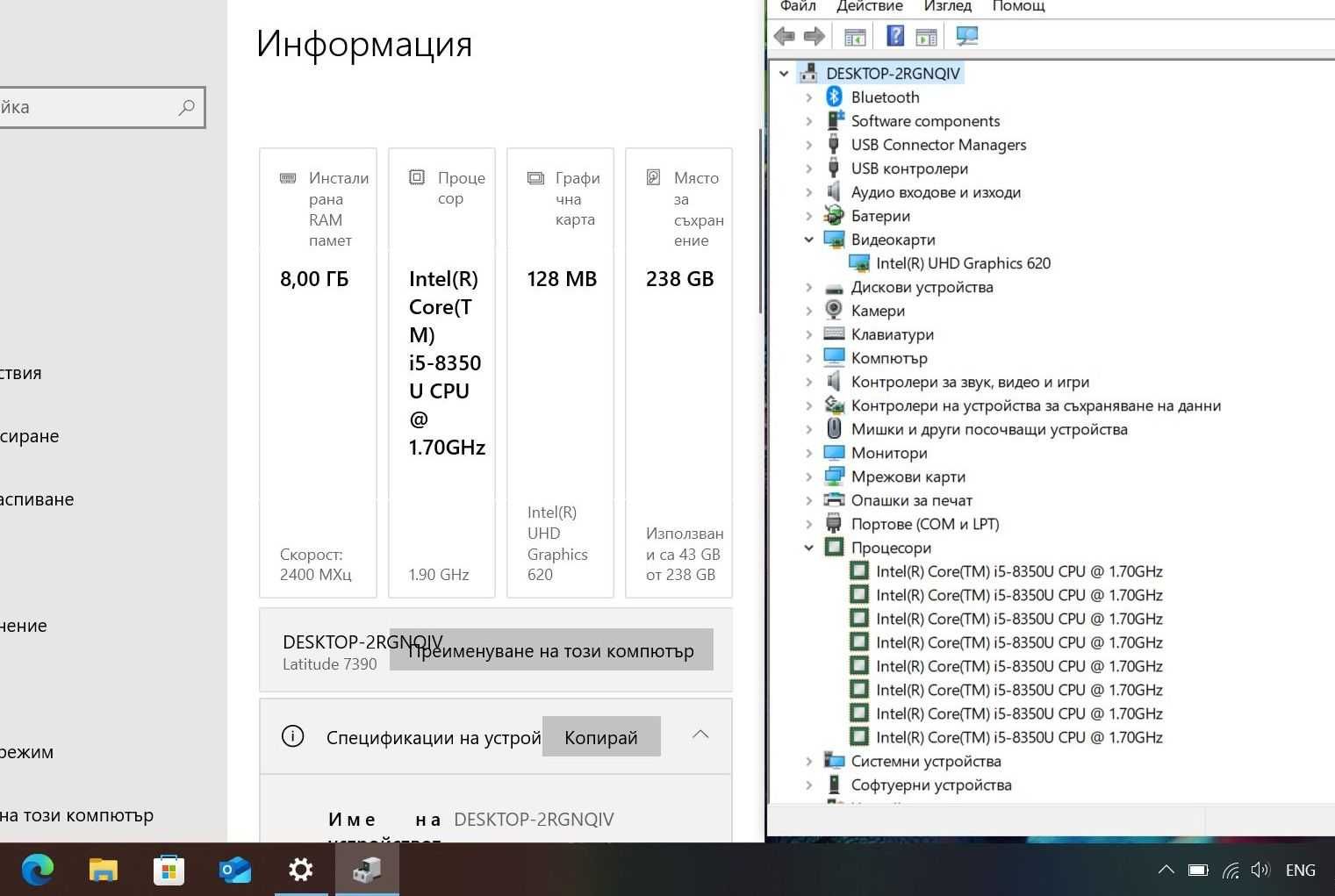1335x896 pixels.
Task: Open the Помощ menu
Action: (x=1018, y=6)
